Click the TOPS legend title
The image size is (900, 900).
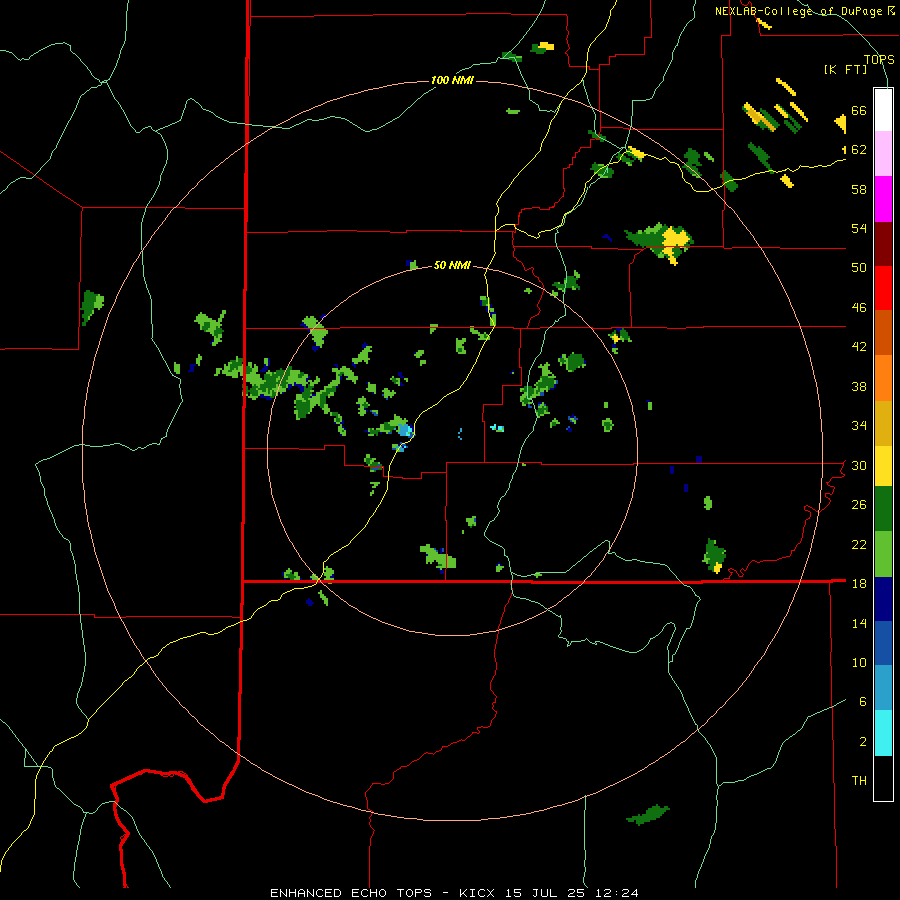coord(879,59)
